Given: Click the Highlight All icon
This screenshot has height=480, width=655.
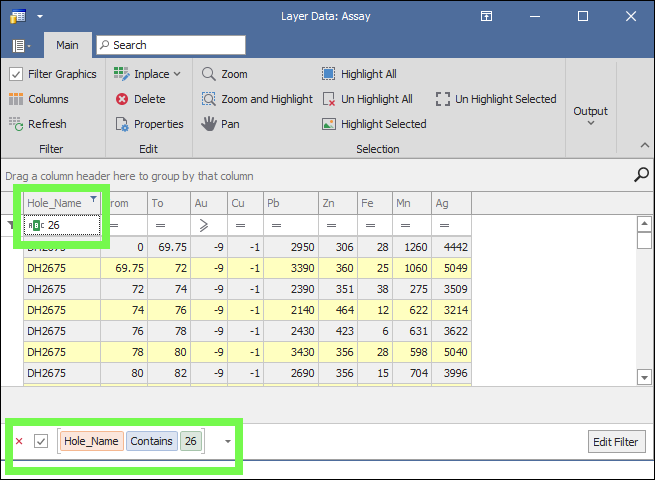Looking at the screenshot, I should (x=329, y=74).
